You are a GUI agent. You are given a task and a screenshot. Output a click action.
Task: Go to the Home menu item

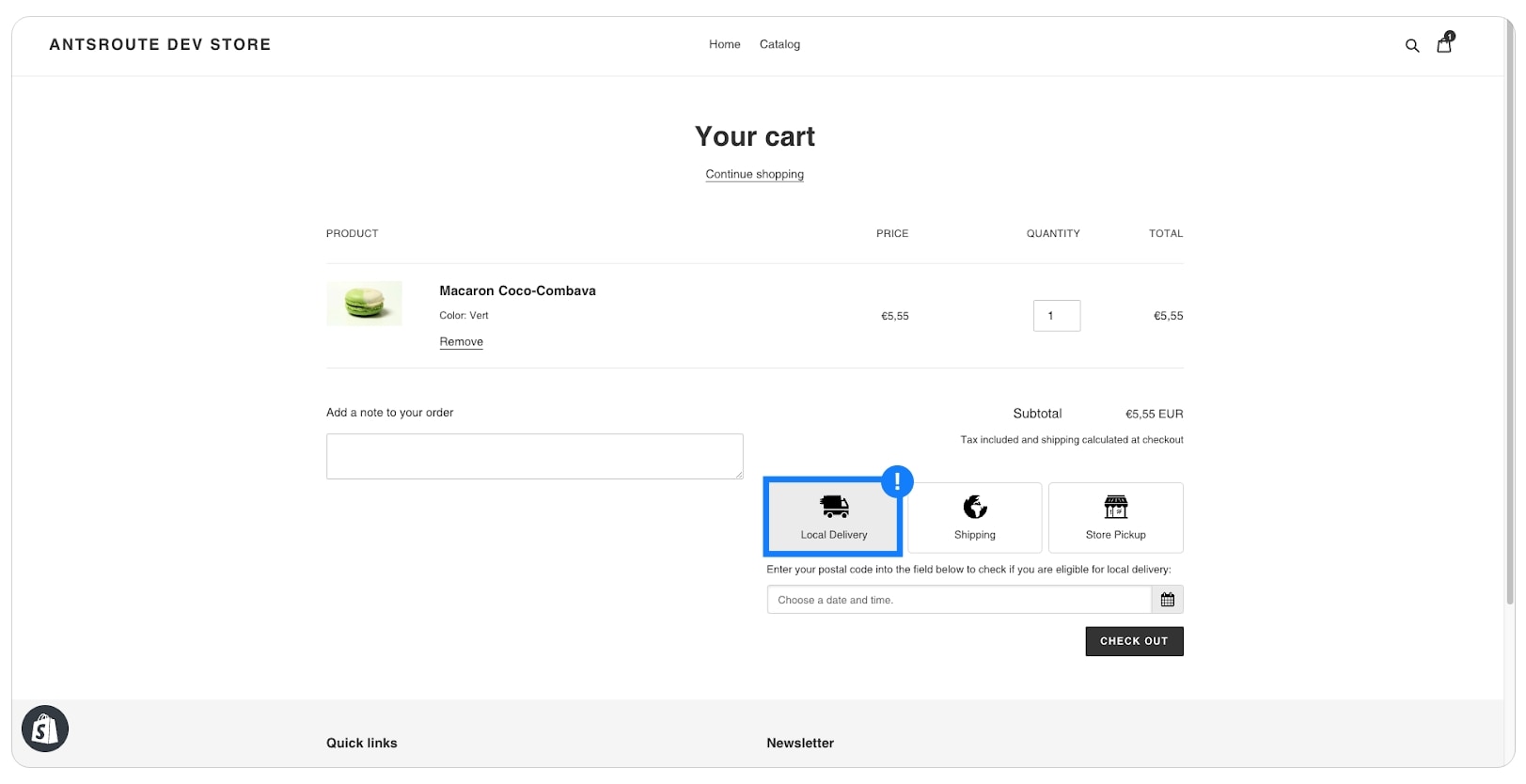(725, 44)
